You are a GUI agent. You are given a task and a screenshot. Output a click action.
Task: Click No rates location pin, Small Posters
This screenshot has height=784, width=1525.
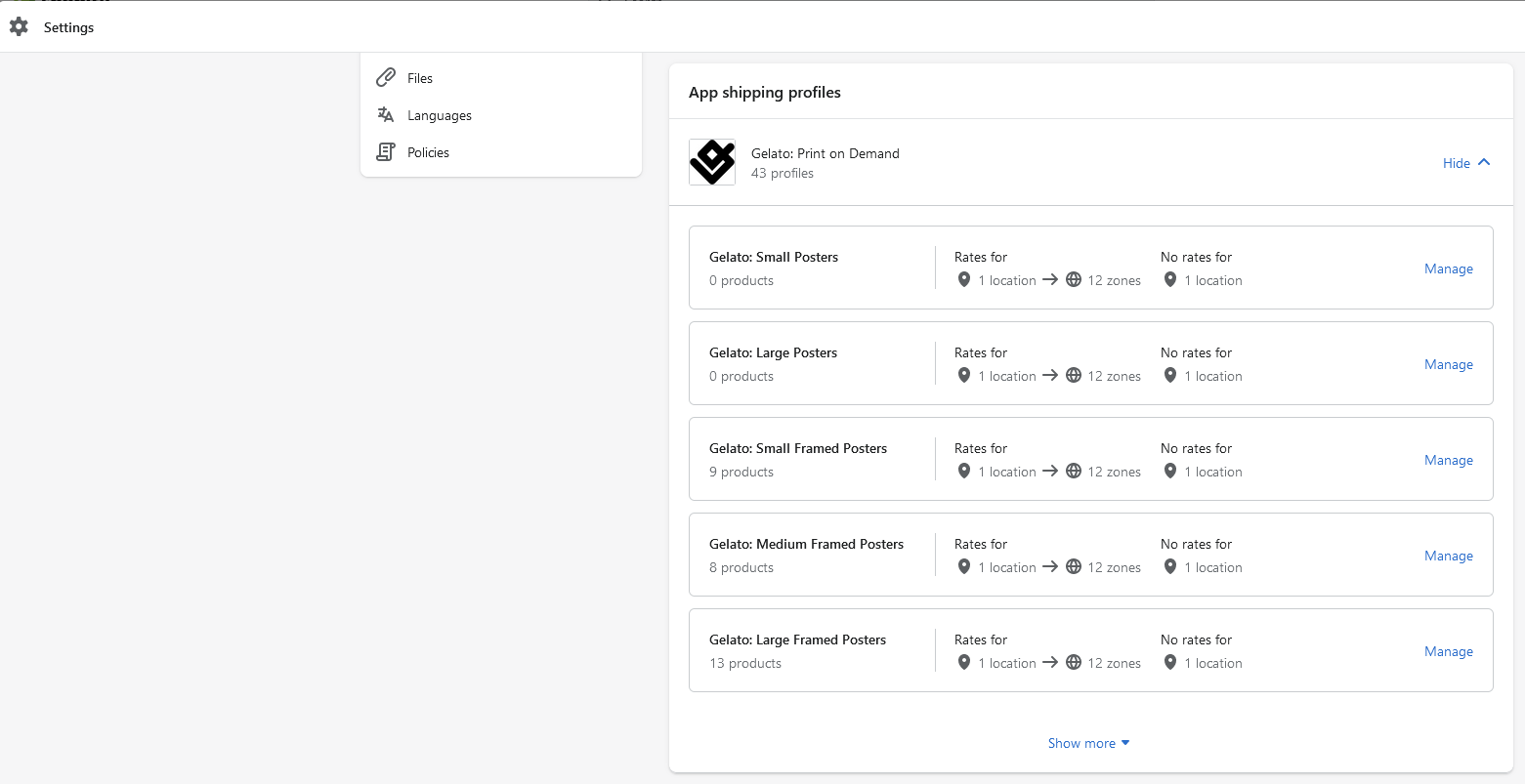1170,280
